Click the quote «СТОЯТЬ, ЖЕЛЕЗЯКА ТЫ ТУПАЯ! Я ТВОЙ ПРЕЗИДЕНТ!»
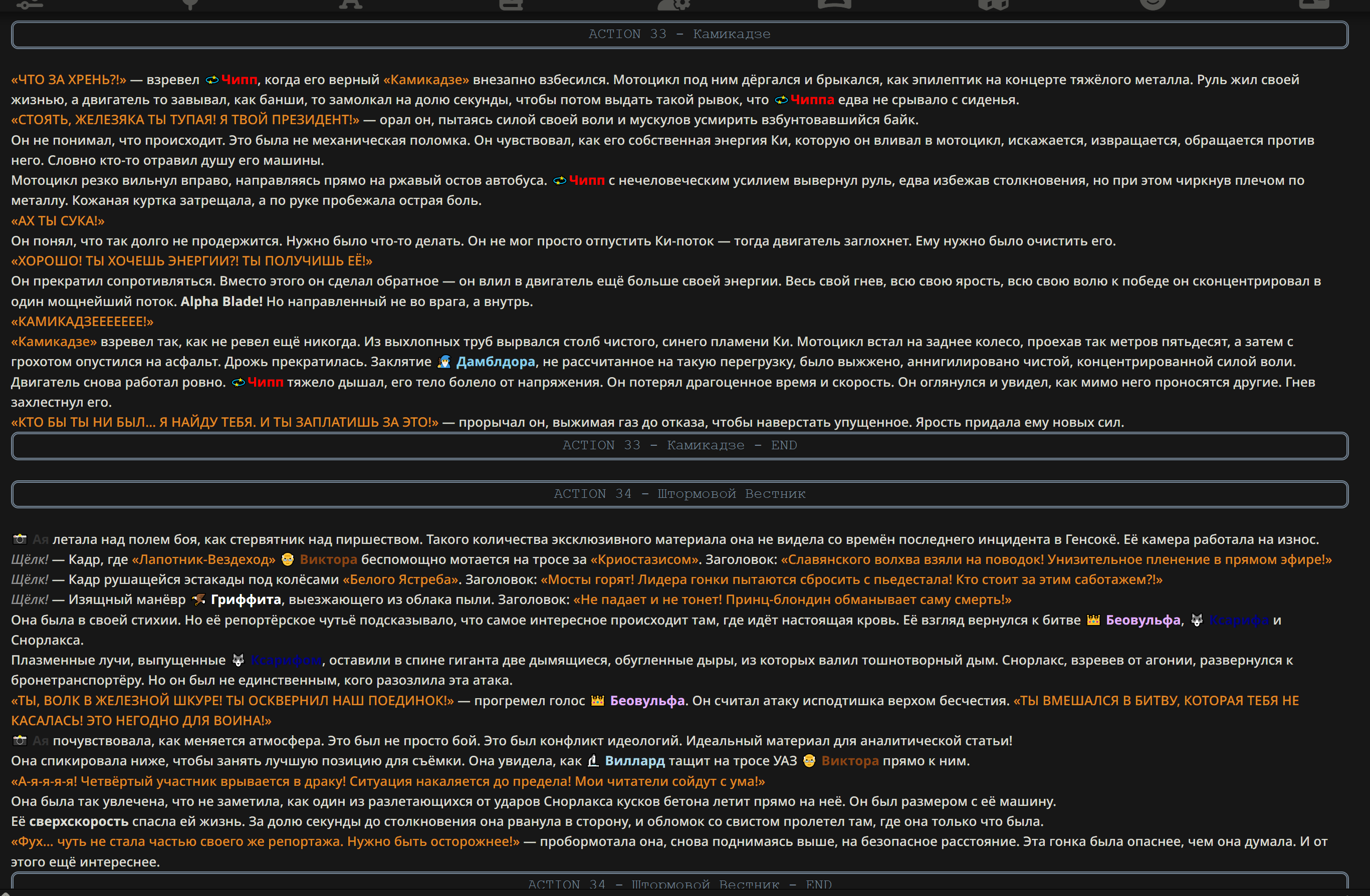This screenshot has width=1370, height=896. click(185, 120)
